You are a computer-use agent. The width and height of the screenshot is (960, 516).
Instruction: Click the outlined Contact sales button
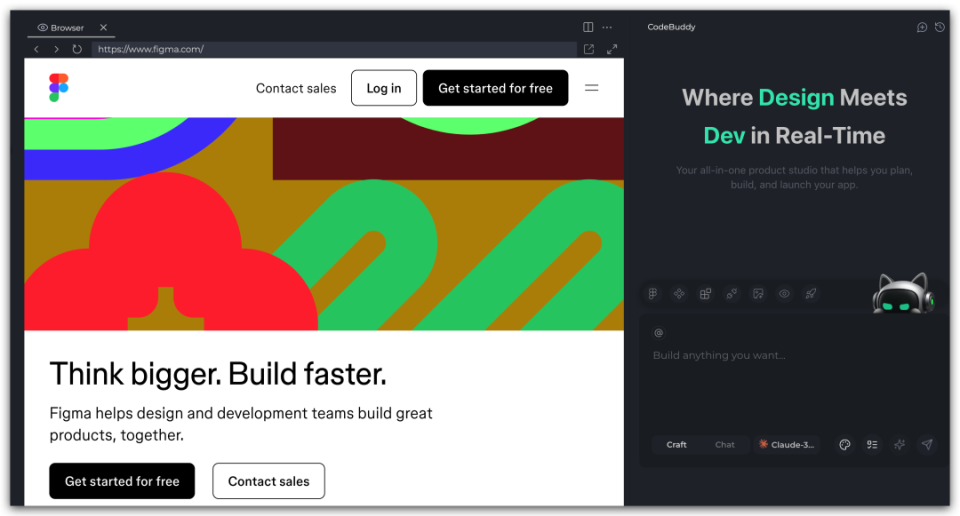point(269,481)
